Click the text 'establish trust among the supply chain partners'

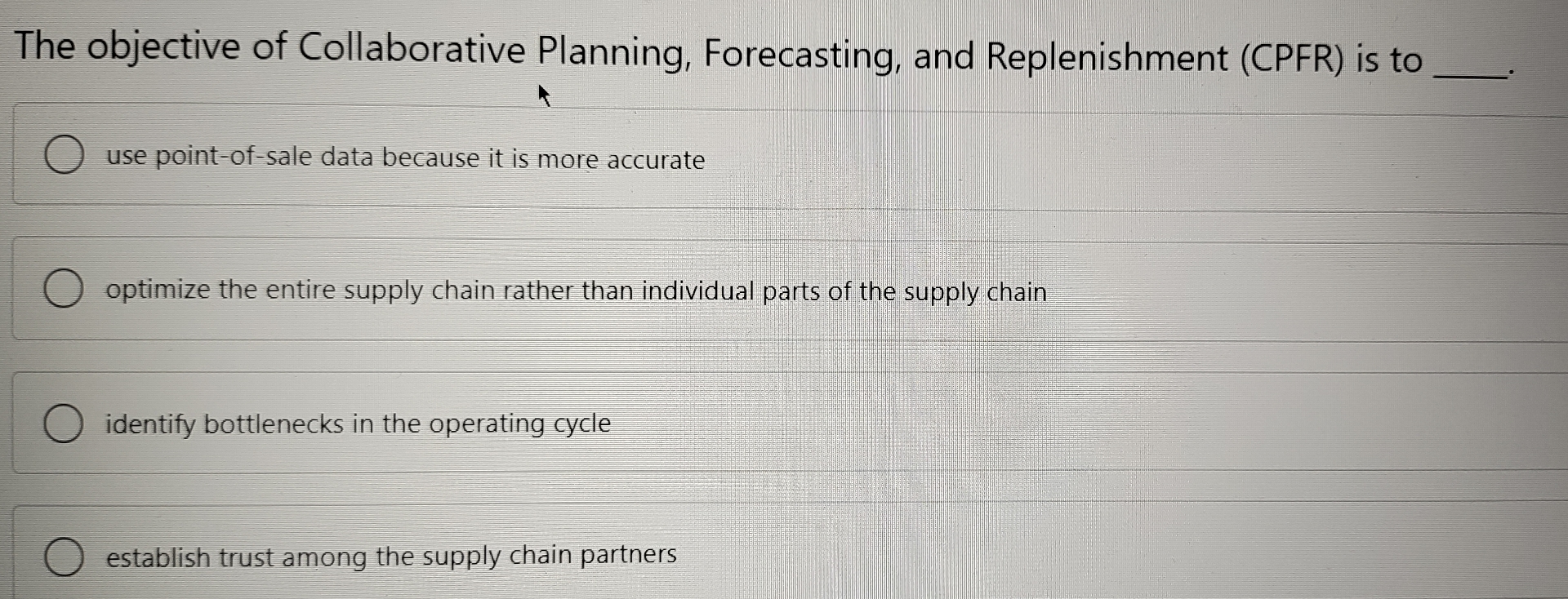[390, 557]
